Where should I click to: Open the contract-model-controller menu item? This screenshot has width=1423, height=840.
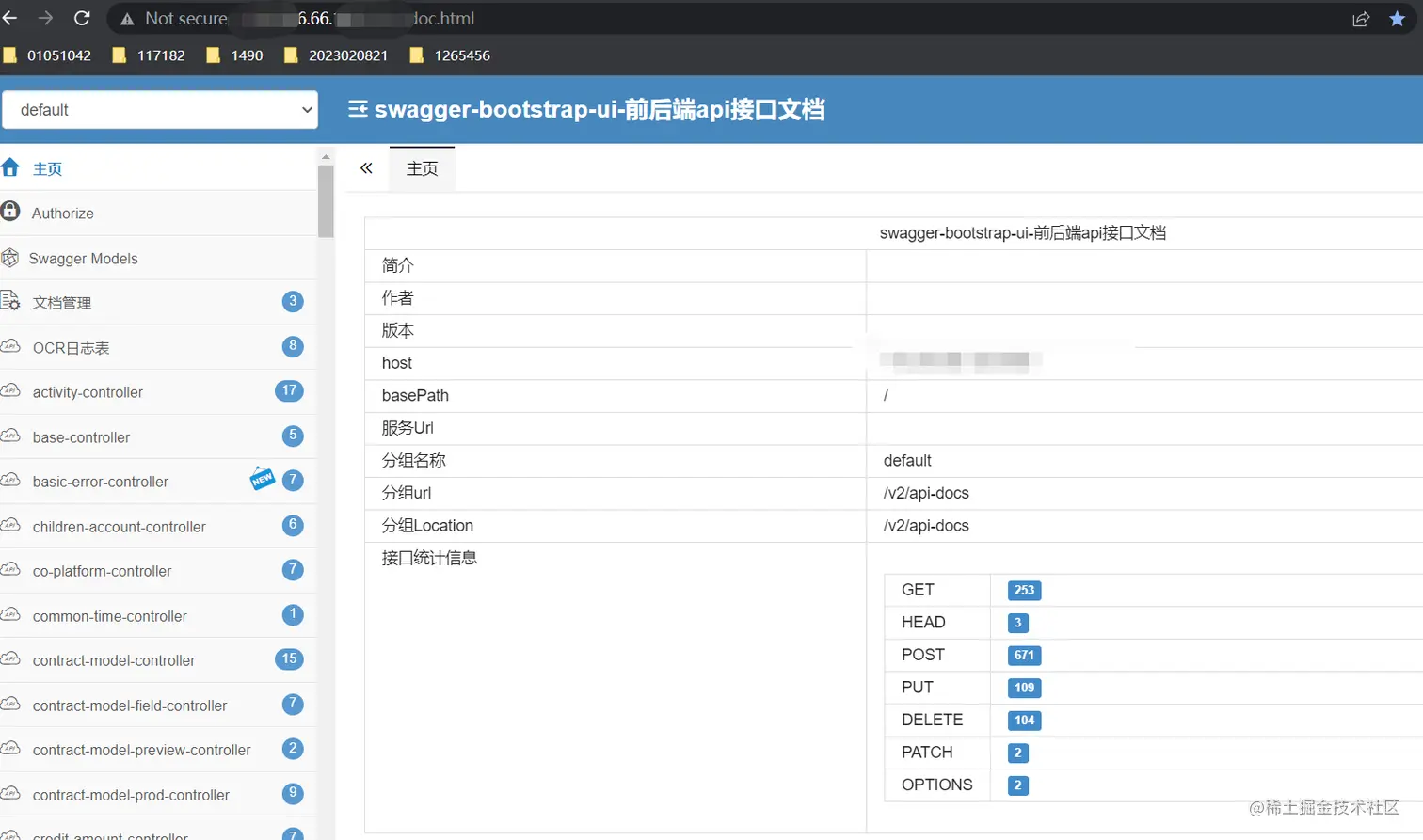point(158,660)
